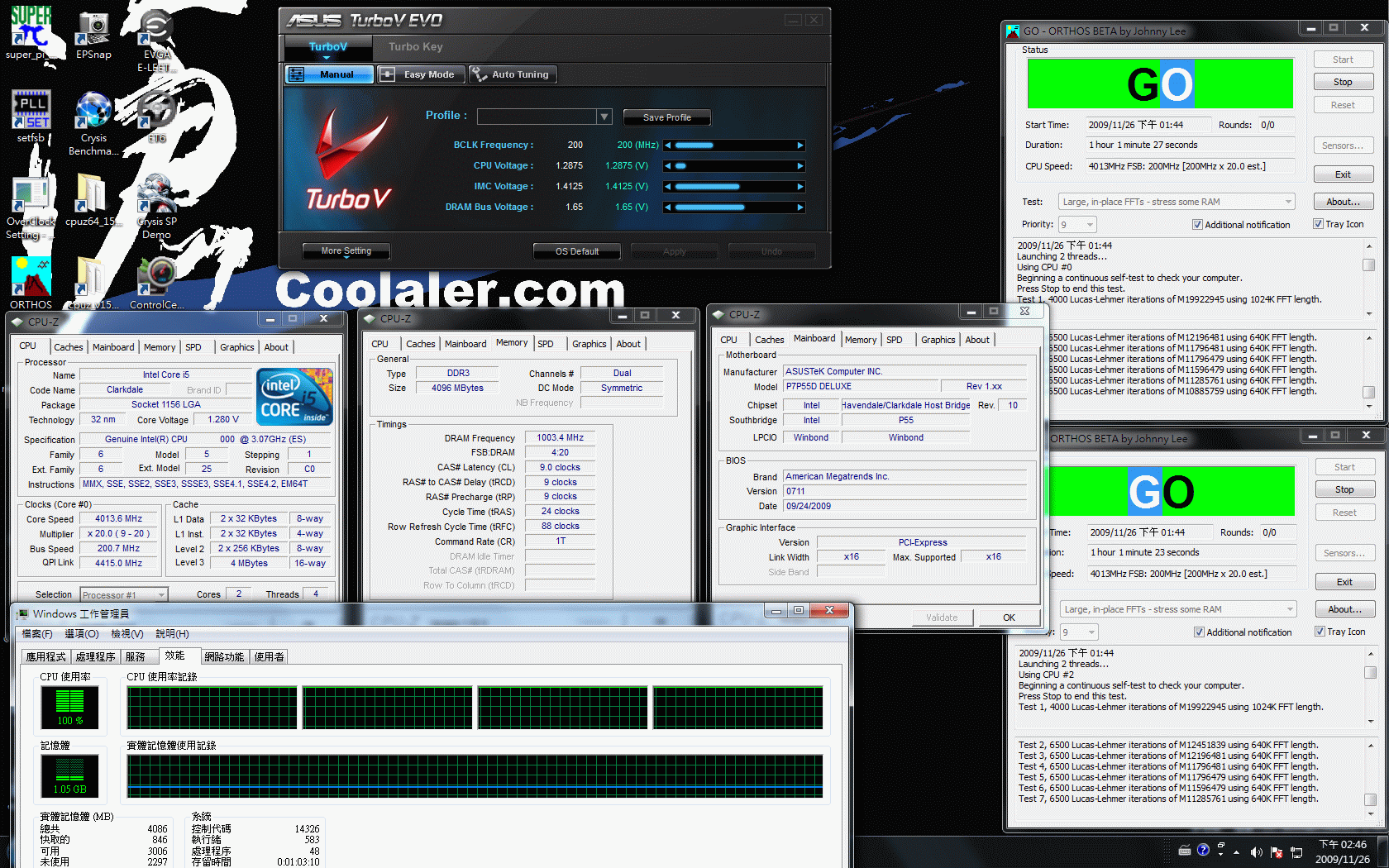Open Test type dropdown in lower ORTHOS window
This screenshot has width=1389, height=868.
pyautogui.click(x=1178, y=609)
